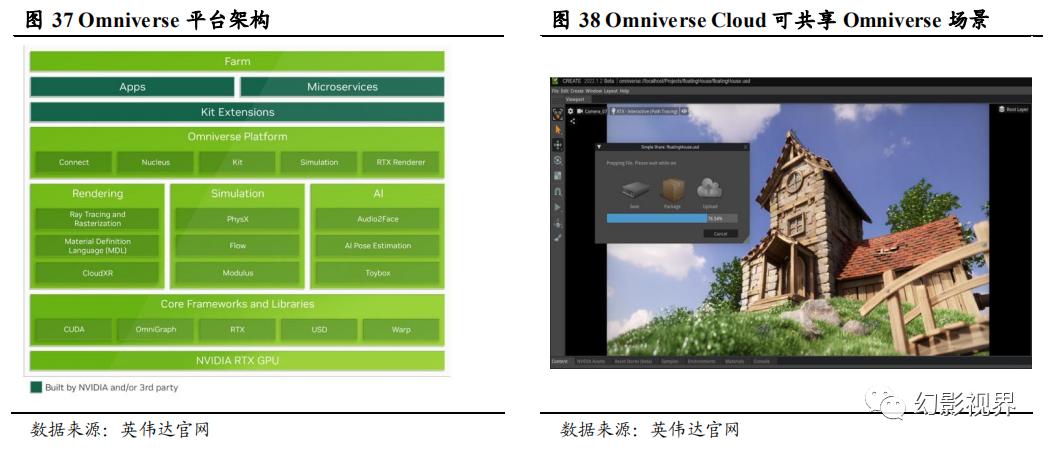Click the Nucleus box
Viewport: 1051px width, 451px height.
[x=156, y=162]
